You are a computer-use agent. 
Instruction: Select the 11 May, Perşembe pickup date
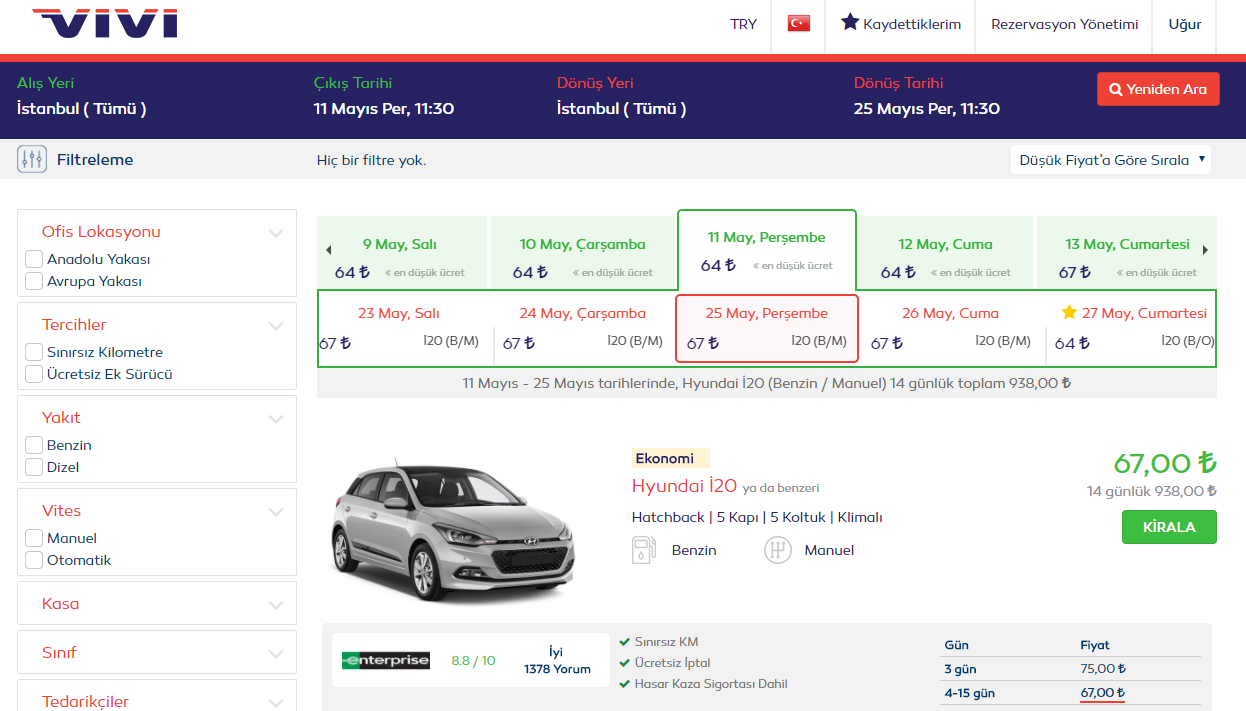(x=767, y=250)
